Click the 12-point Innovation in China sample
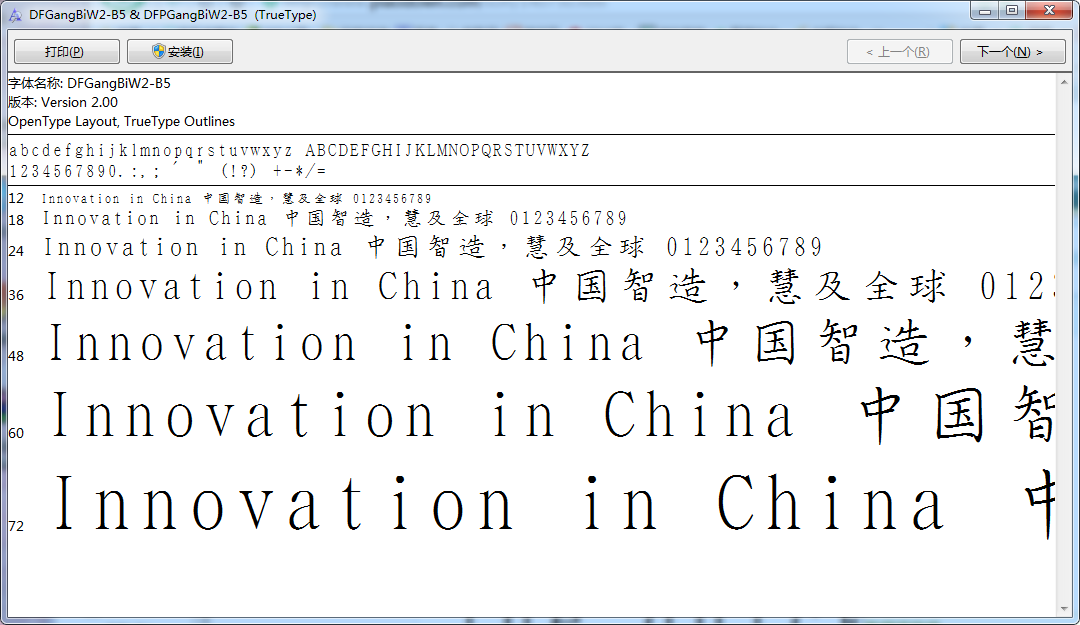The width and height of the screenshot is (1080, 625). [236, 198]
